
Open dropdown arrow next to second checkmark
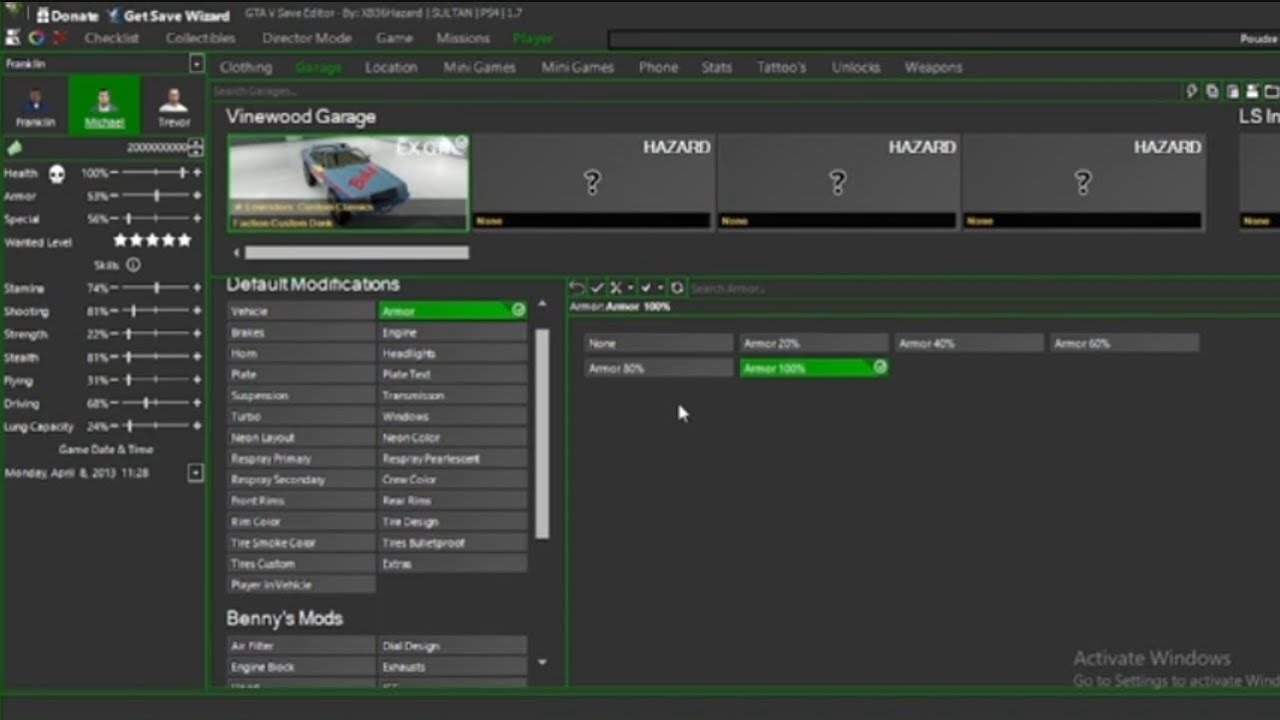click(660, 288)
